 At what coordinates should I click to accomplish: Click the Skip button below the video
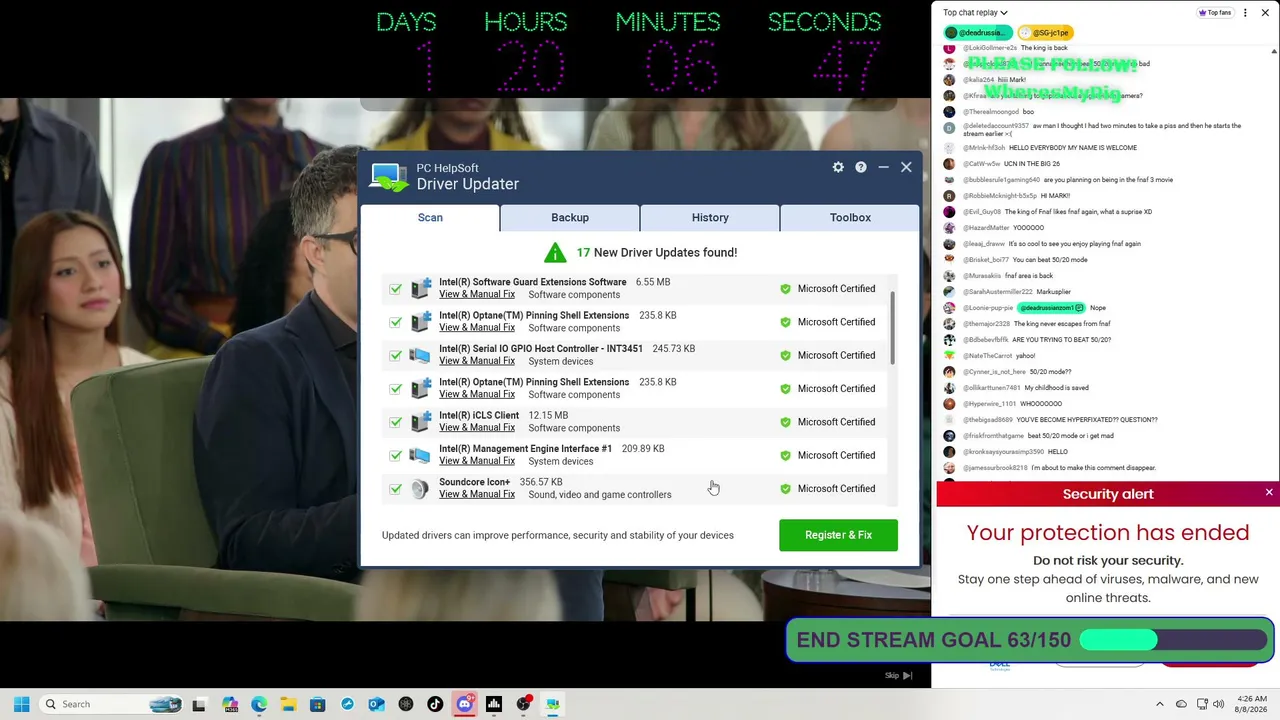pyautogui.click(x=898, y=676)
